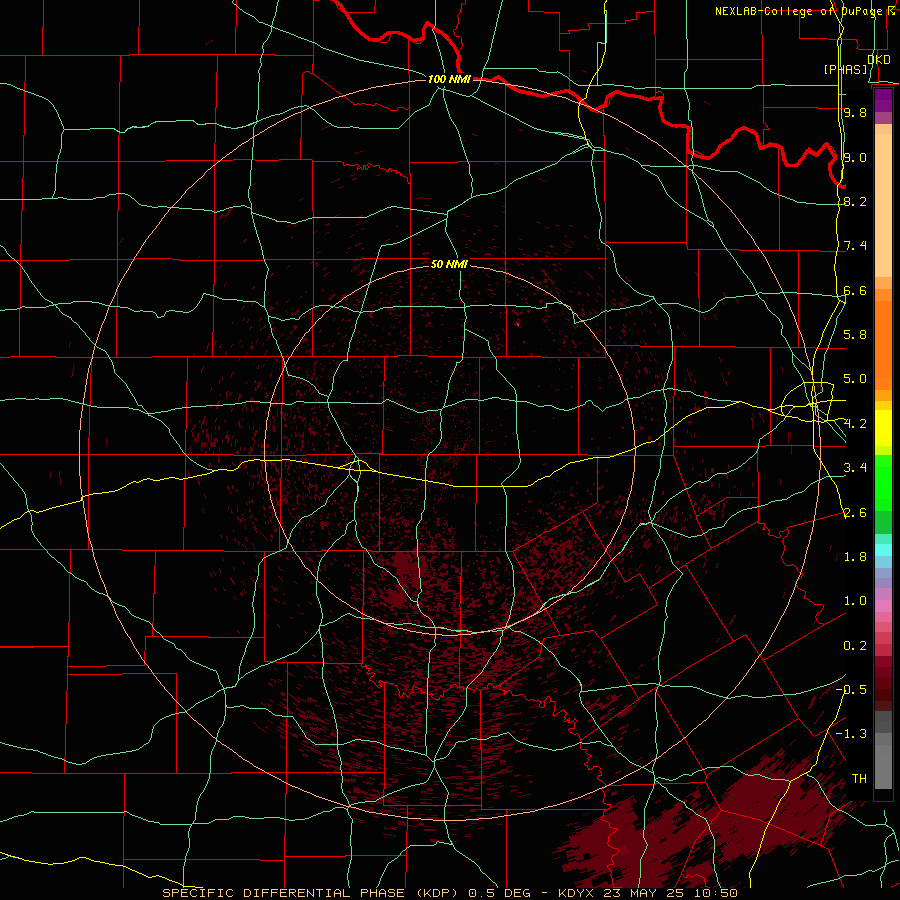The height and width of the screenshot is (900, 900).
Task: Click the 2.6 scale value
Action: click(855, 513)
